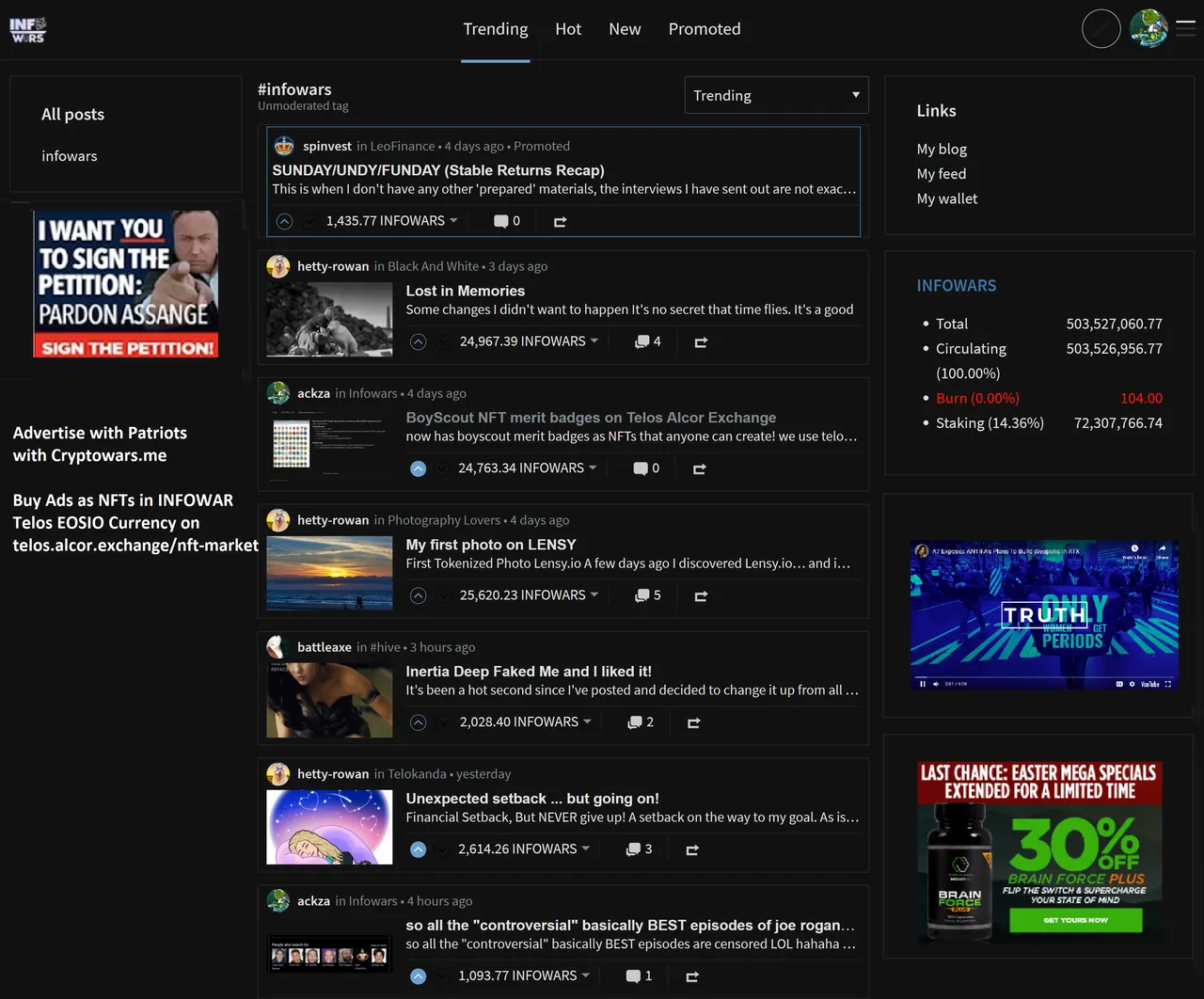Switch to the Hot tab

point(568,29)
